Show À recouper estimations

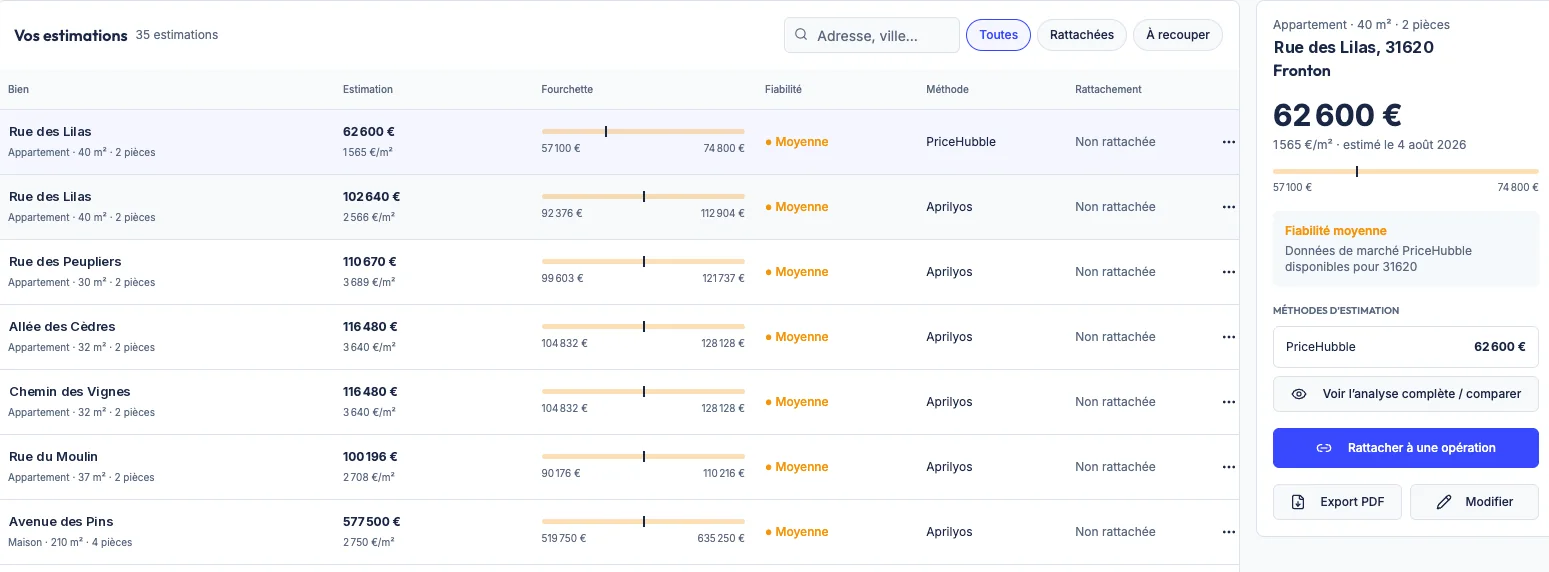(x=1178, y=35)
